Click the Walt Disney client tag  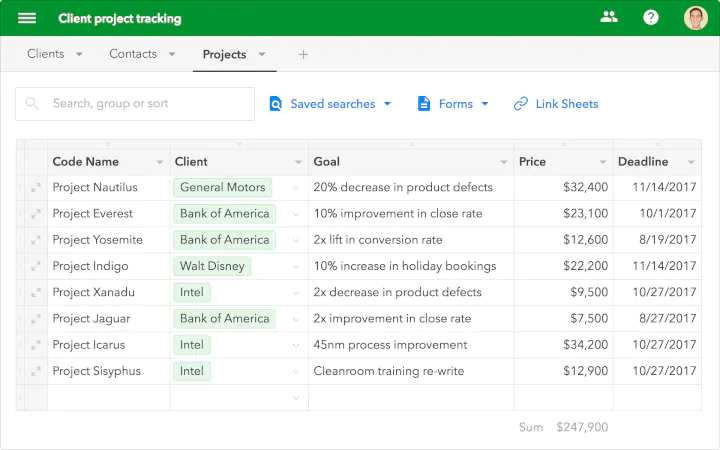[212, 266]
